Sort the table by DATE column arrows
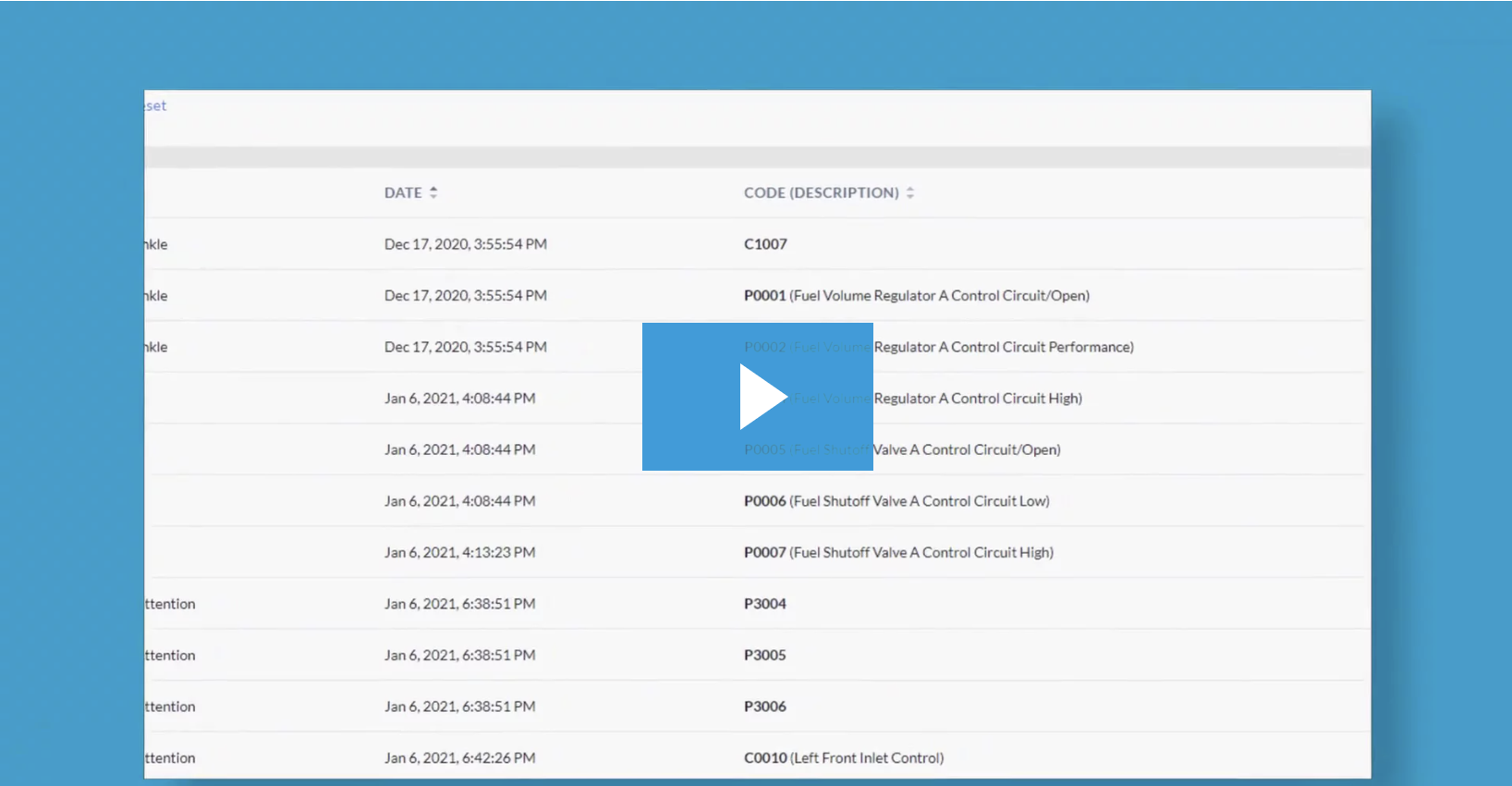The height and width of the screenshot is (786, 1512). pyautogui.click(x=433, y=192)
